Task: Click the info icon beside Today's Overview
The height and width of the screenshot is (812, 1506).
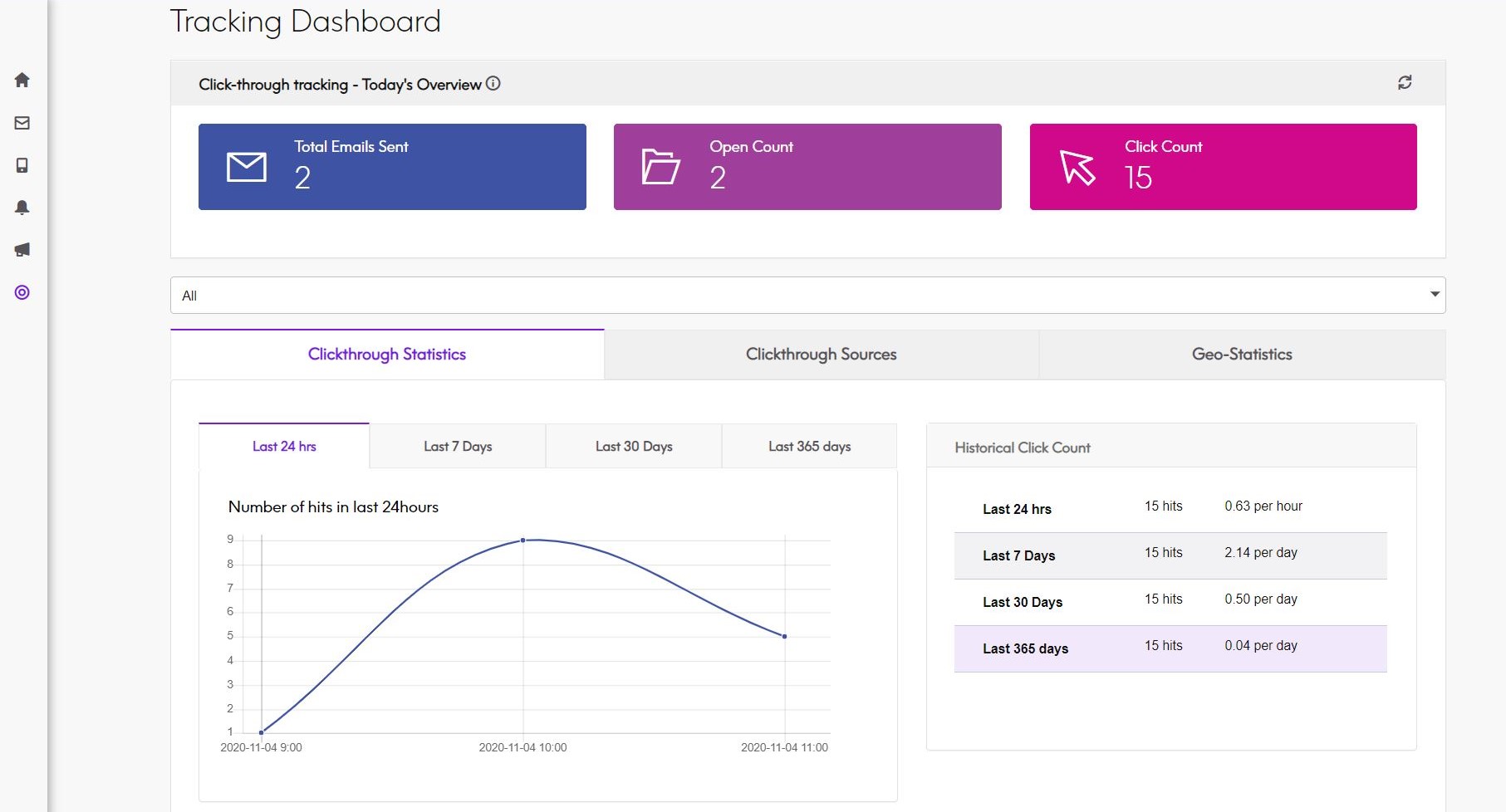Action: (493, 84)
